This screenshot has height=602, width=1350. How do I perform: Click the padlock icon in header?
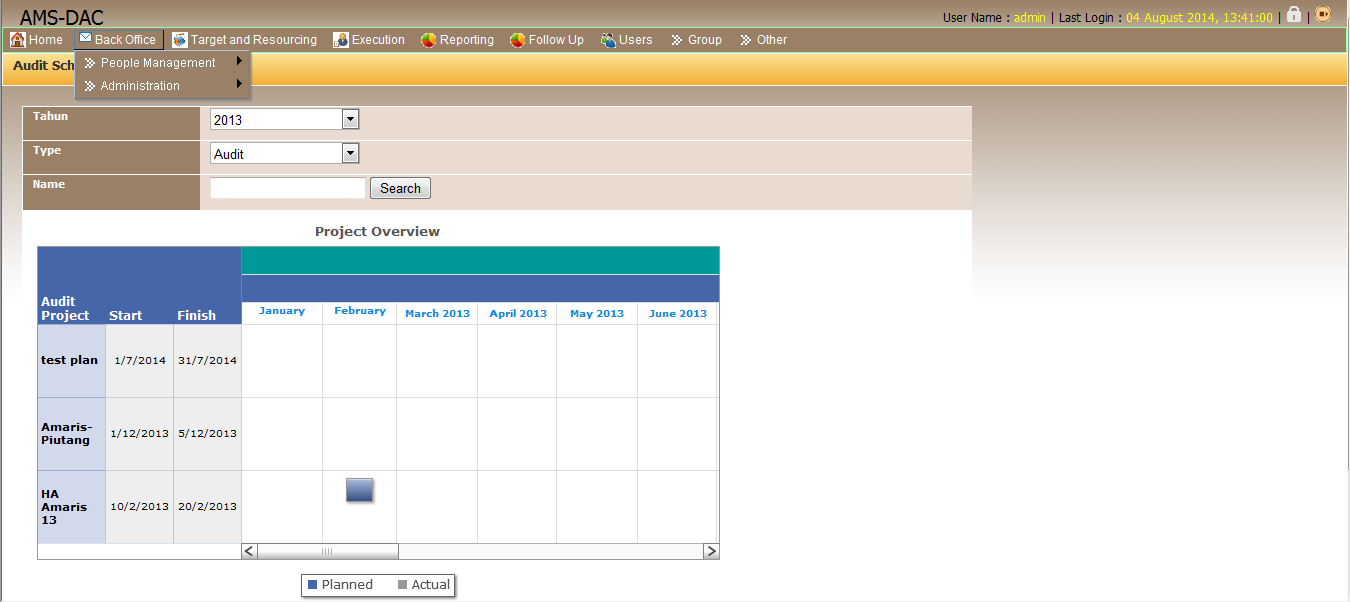point(1294,15)
